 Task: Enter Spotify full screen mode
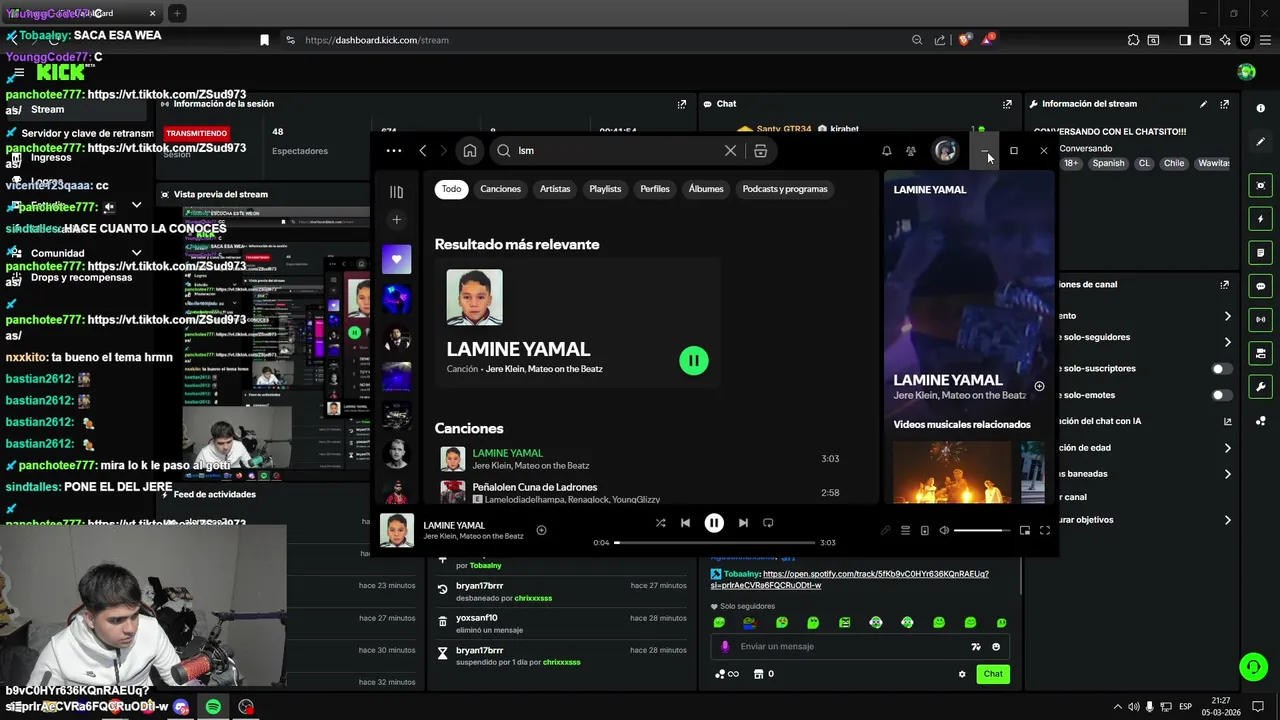click(1044, 530)
